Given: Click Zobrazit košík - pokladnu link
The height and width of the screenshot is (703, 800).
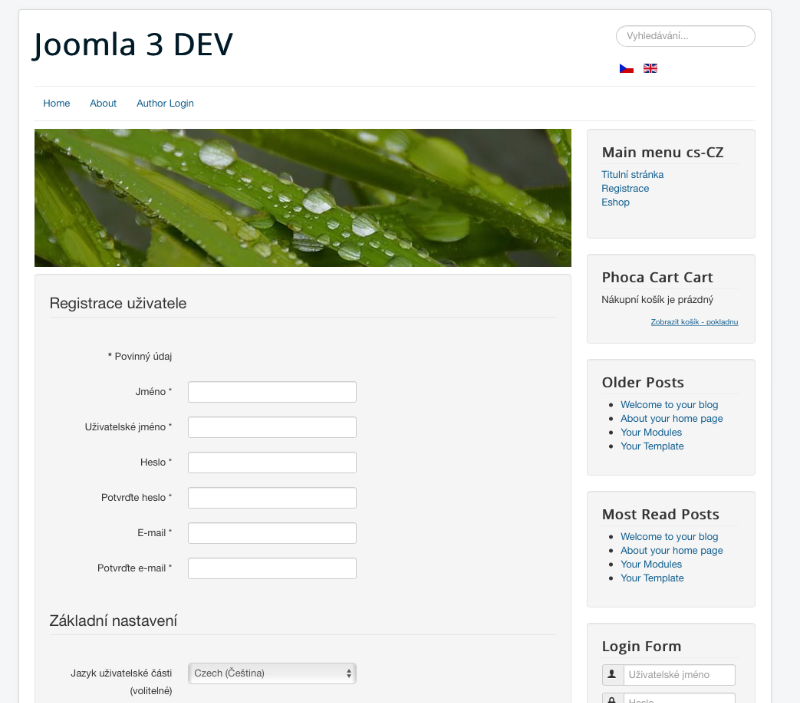Looking at the screenshot, I should [694, 322].
